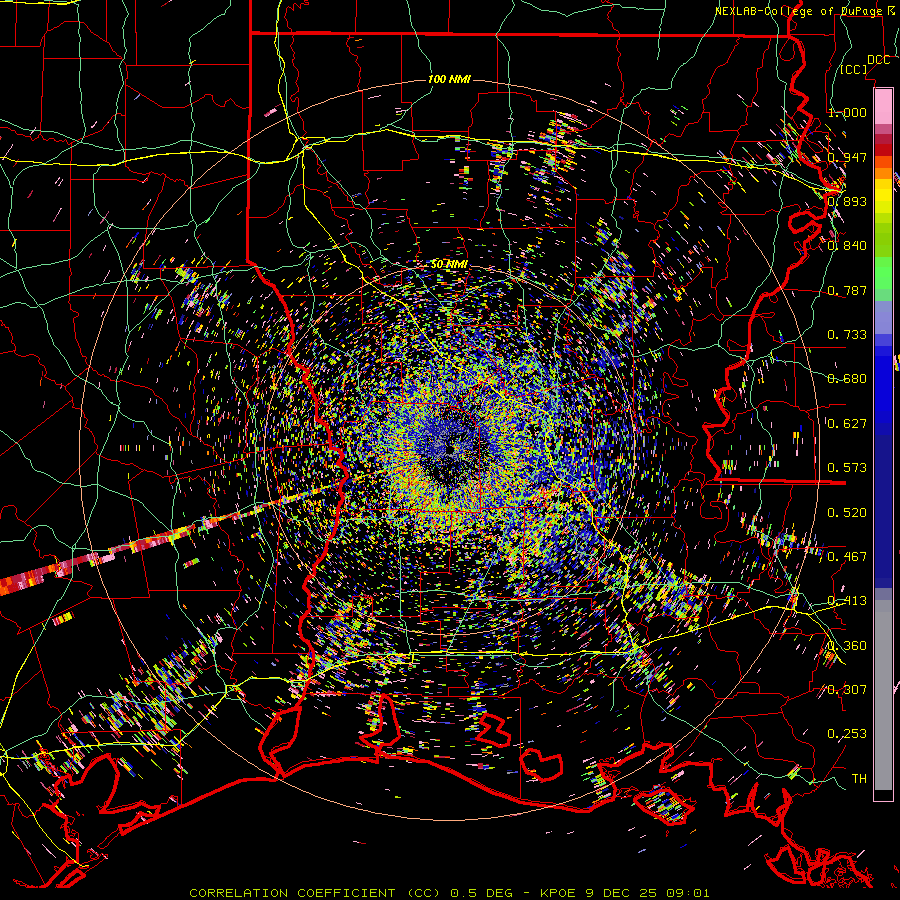Click the pink segment at the color bar top
This screenshot has width=900, height=900.
click(x=883, y=106)
